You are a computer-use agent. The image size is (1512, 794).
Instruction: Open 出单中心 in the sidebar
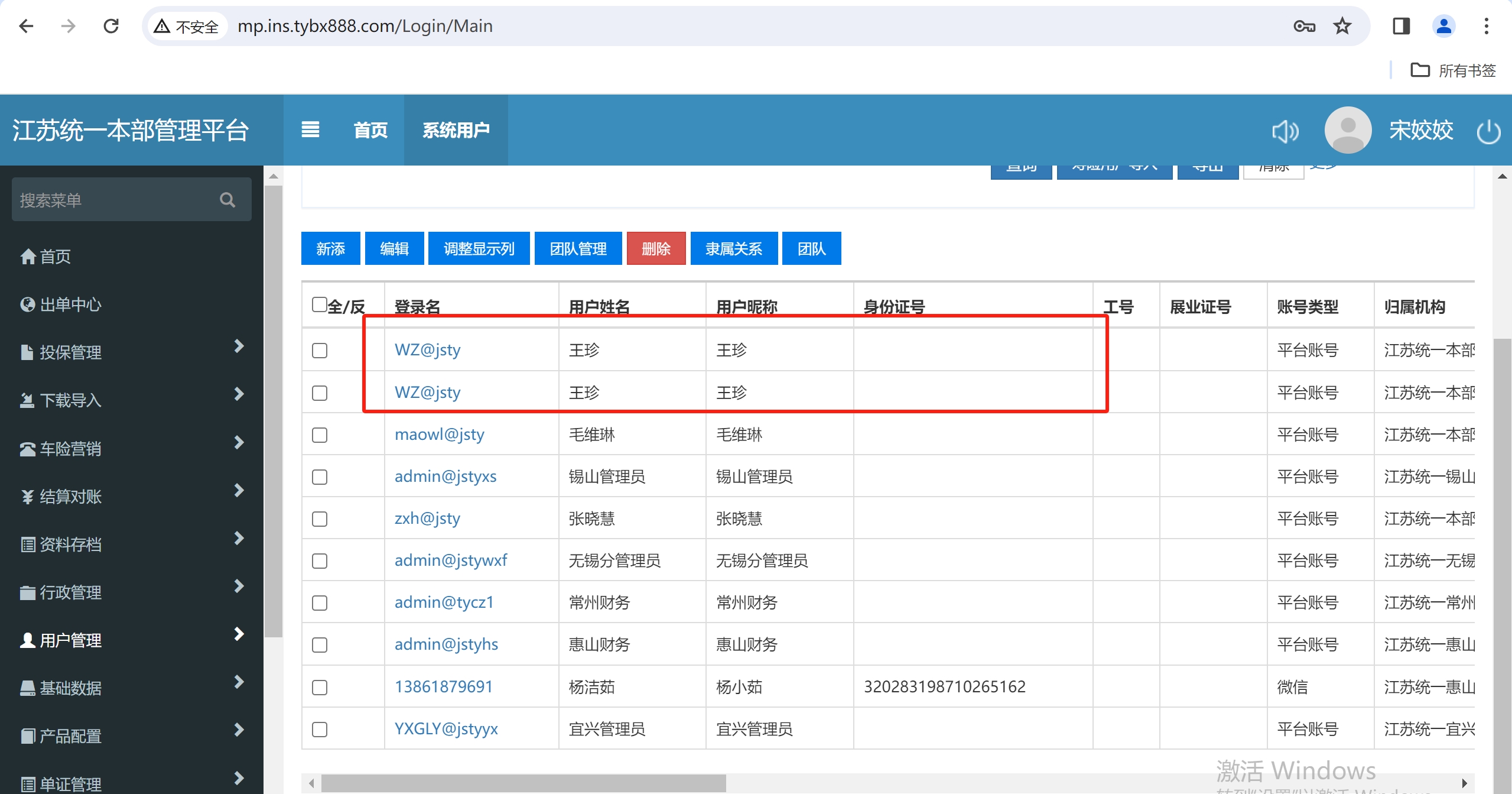(x=70, y=304)
